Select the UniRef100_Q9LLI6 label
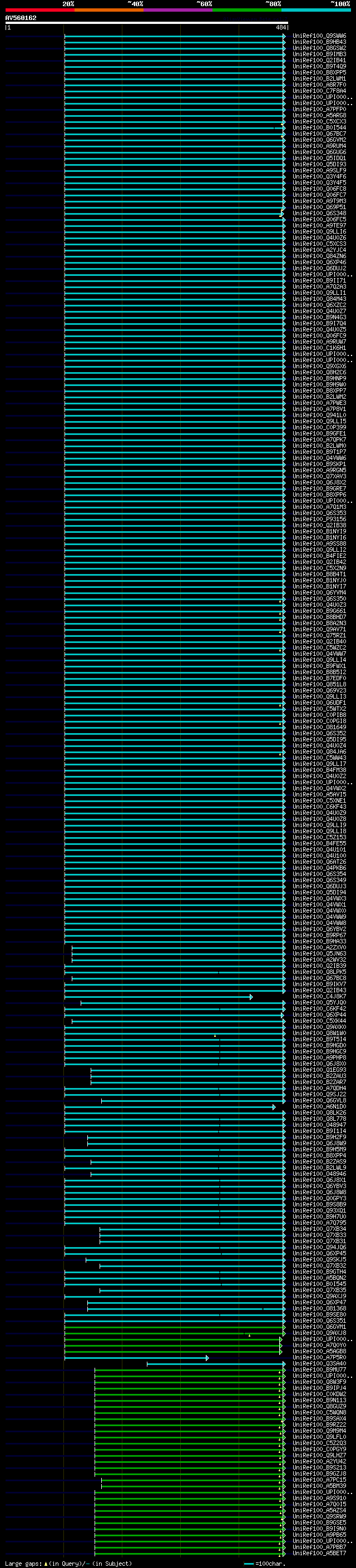 click(319, 232)
